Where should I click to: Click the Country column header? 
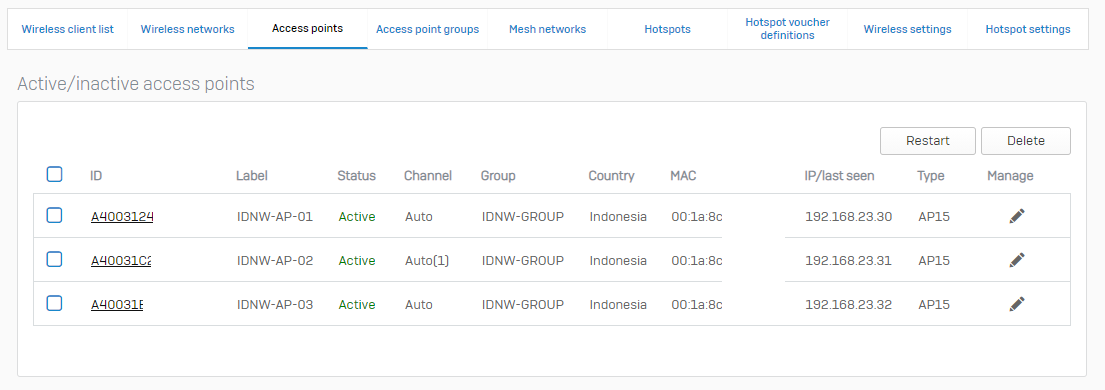612,176
